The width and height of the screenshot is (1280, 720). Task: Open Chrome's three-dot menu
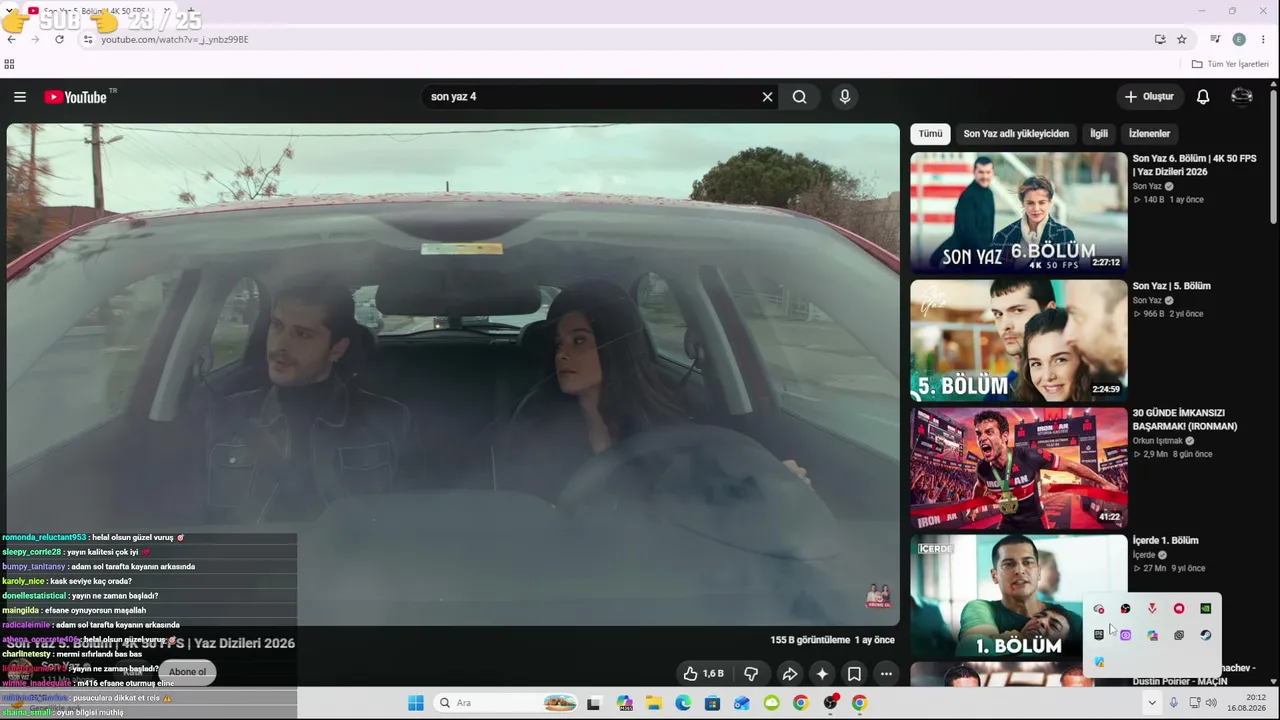(1263, 39)
